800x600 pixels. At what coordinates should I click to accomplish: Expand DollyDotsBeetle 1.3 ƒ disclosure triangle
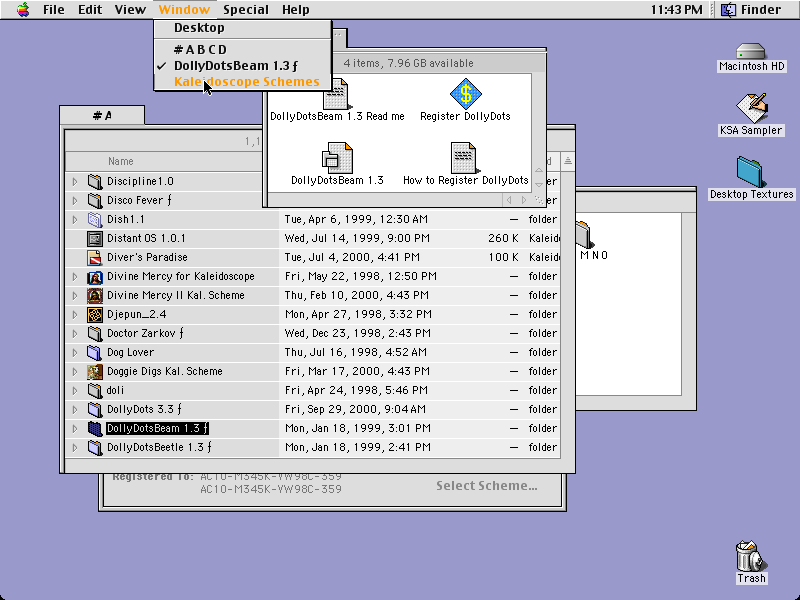coord(74,447)
